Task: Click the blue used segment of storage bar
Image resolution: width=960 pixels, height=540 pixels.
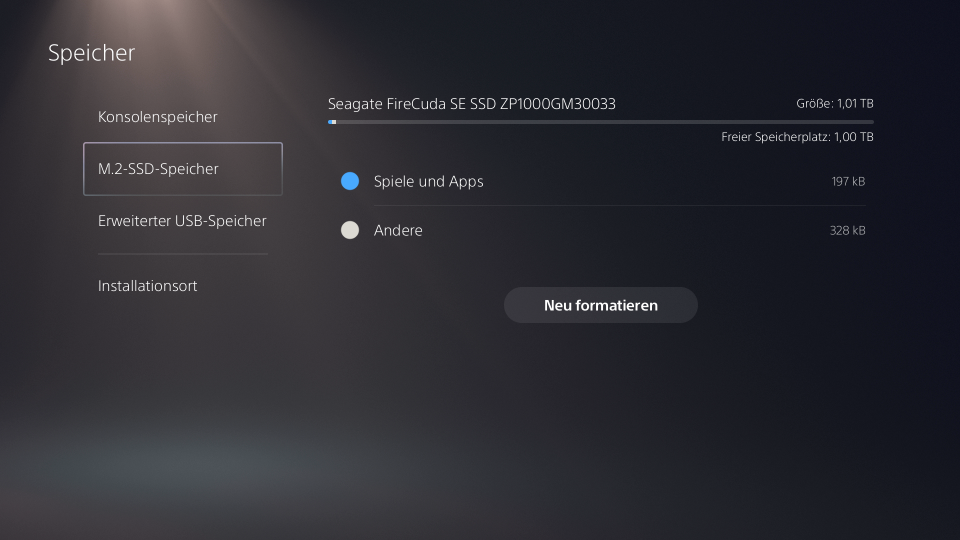Action: coord(330,122)
